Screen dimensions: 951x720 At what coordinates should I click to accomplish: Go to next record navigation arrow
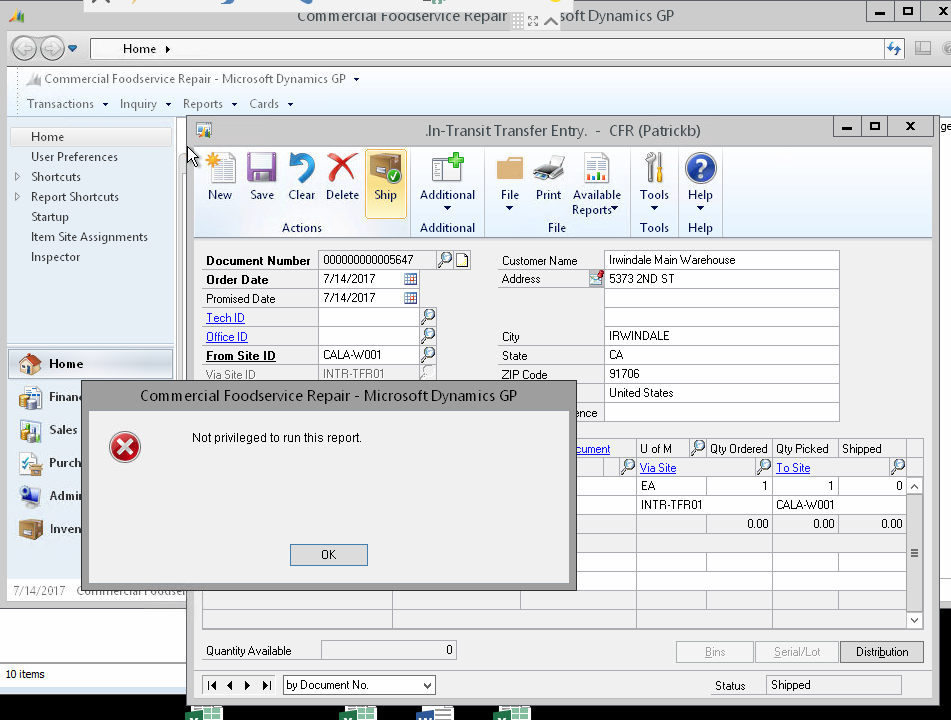(x=247, y=685)
